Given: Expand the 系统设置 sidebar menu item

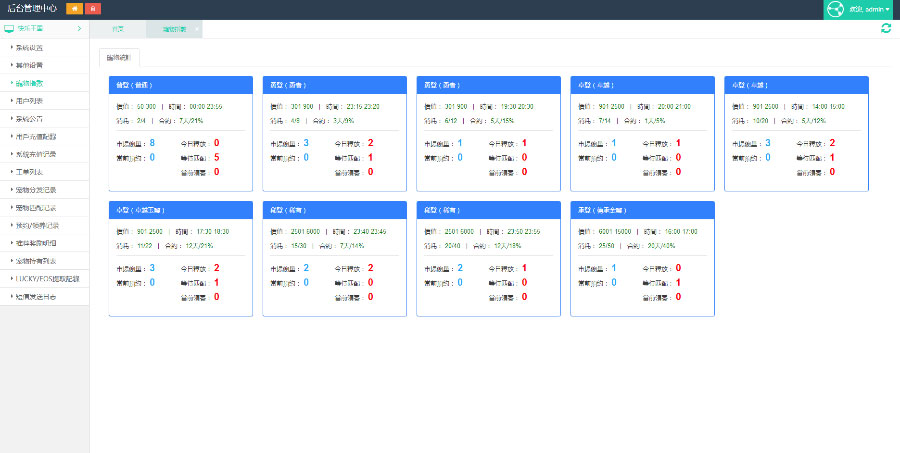Looking at the screenshot, I should pos(28,47).
